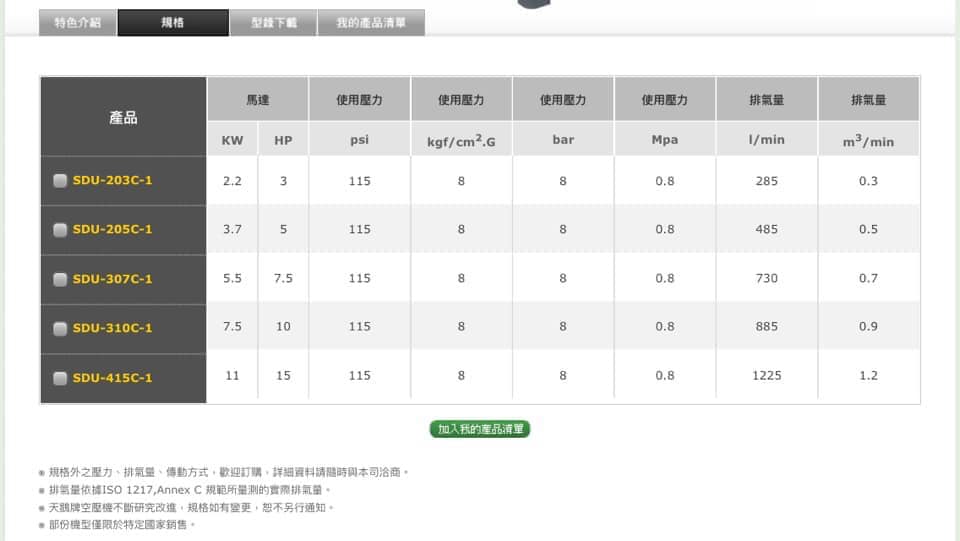The width and height of the screenshot is (960, 541).
Task: Click the SDU-205C-1 product name
Action: (112, 230)
